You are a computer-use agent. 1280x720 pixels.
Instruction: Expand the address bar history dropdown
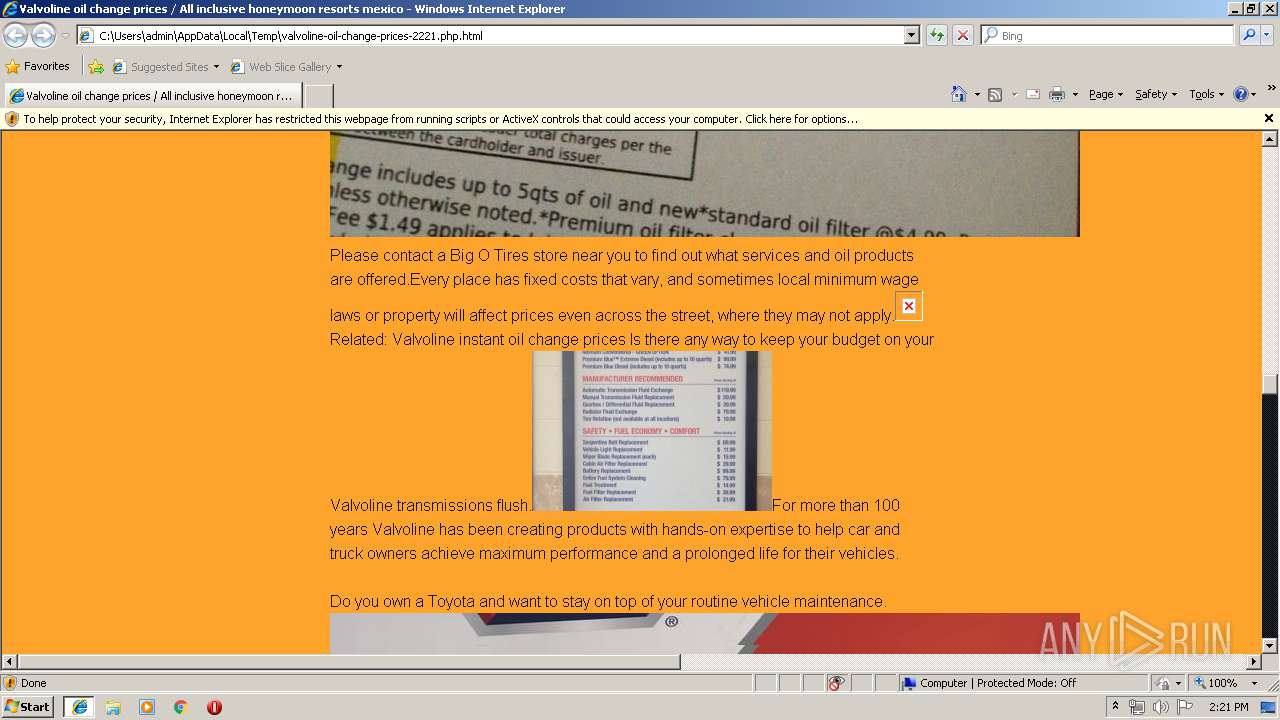point(911,35)
